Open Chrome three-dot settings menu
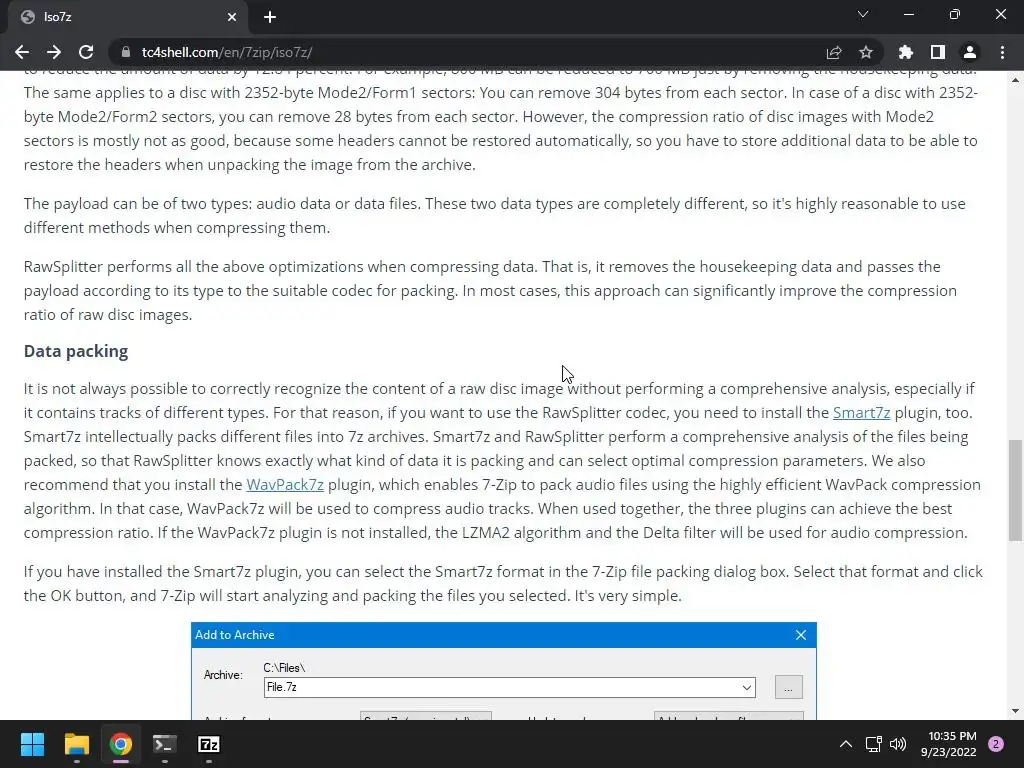Screen dimensions: 1024x768 [x=1002, y=52]
